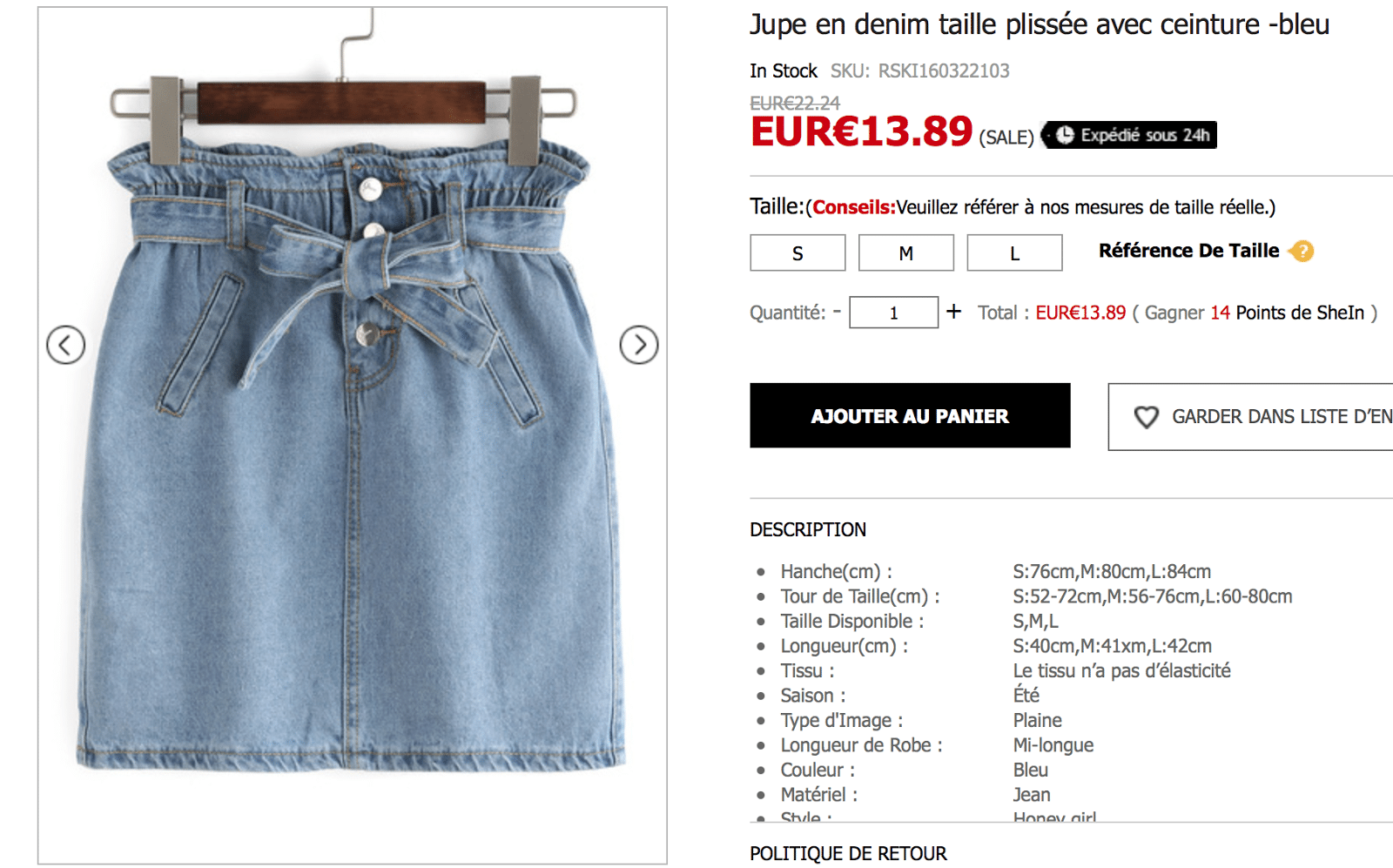Decrease quantity with the minus sign
The width and height of the screenshot is (1393, 868).
[x=837, y=312]
